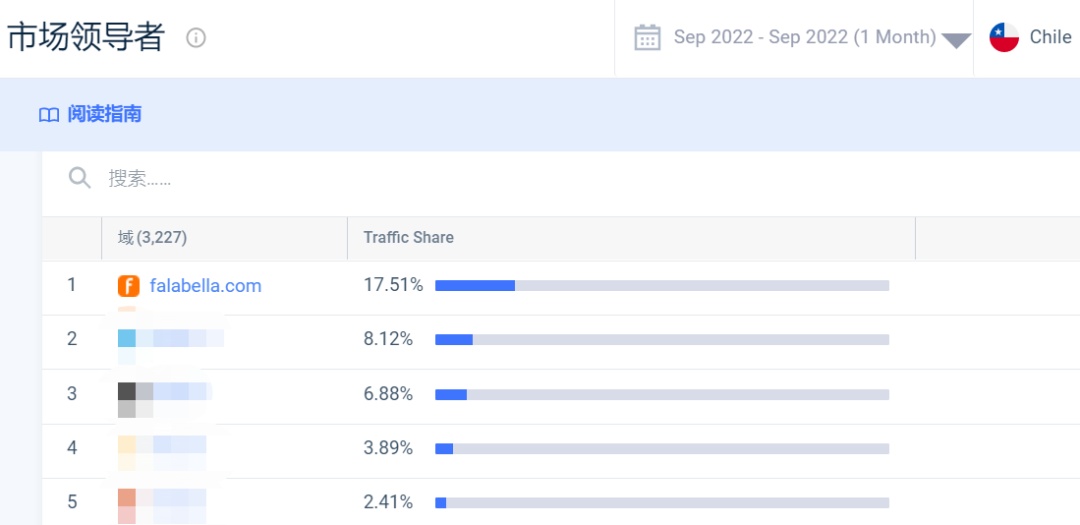The width and height of the screenshot is (1080, 525).
Task: Click the book icon for 阅读指南
Action: (x=49, y=115)
